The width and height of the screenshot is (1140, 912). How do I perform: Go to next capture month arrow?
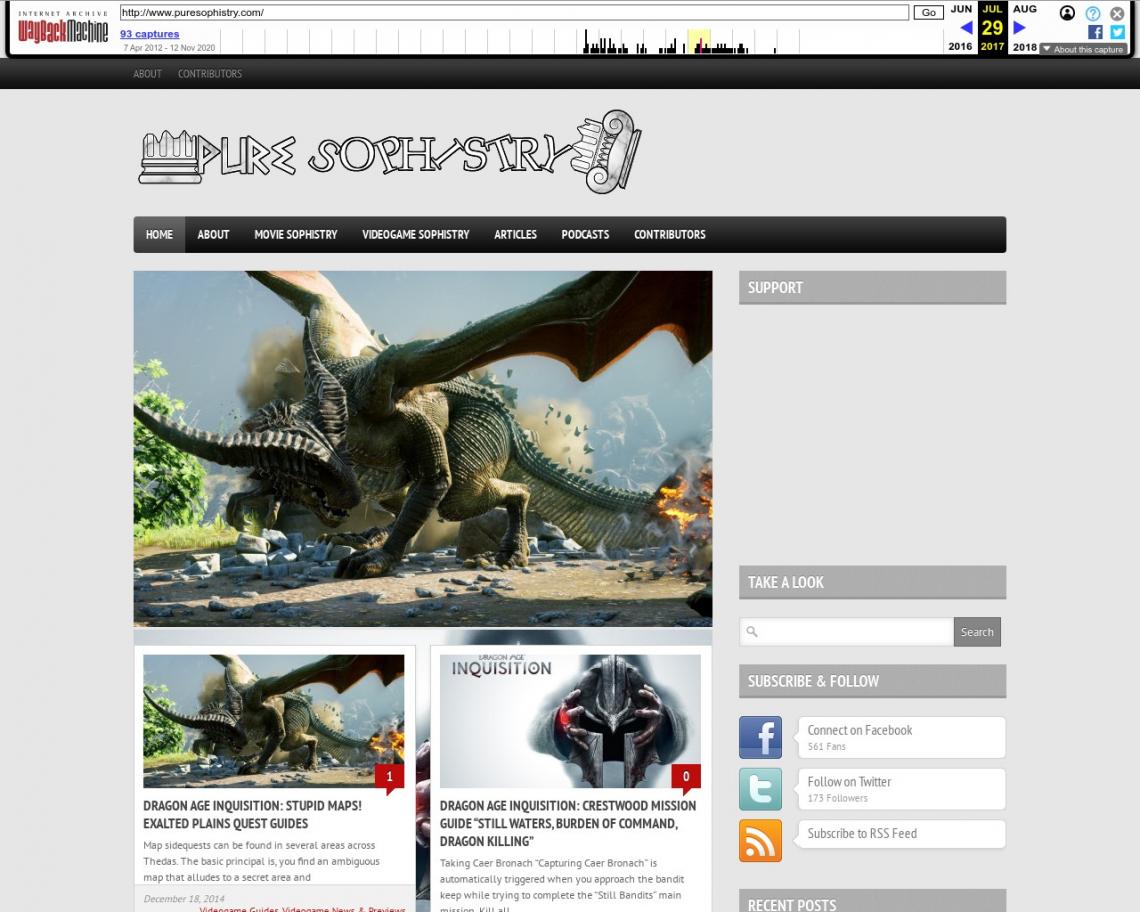coord(1019,28)
